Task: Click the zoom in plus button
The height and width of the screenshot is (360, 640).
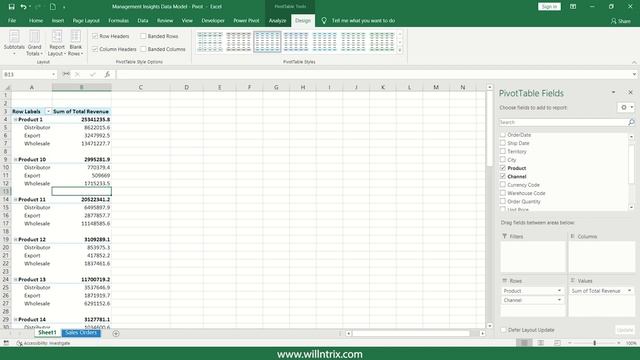Action: [x=619, y=343]
